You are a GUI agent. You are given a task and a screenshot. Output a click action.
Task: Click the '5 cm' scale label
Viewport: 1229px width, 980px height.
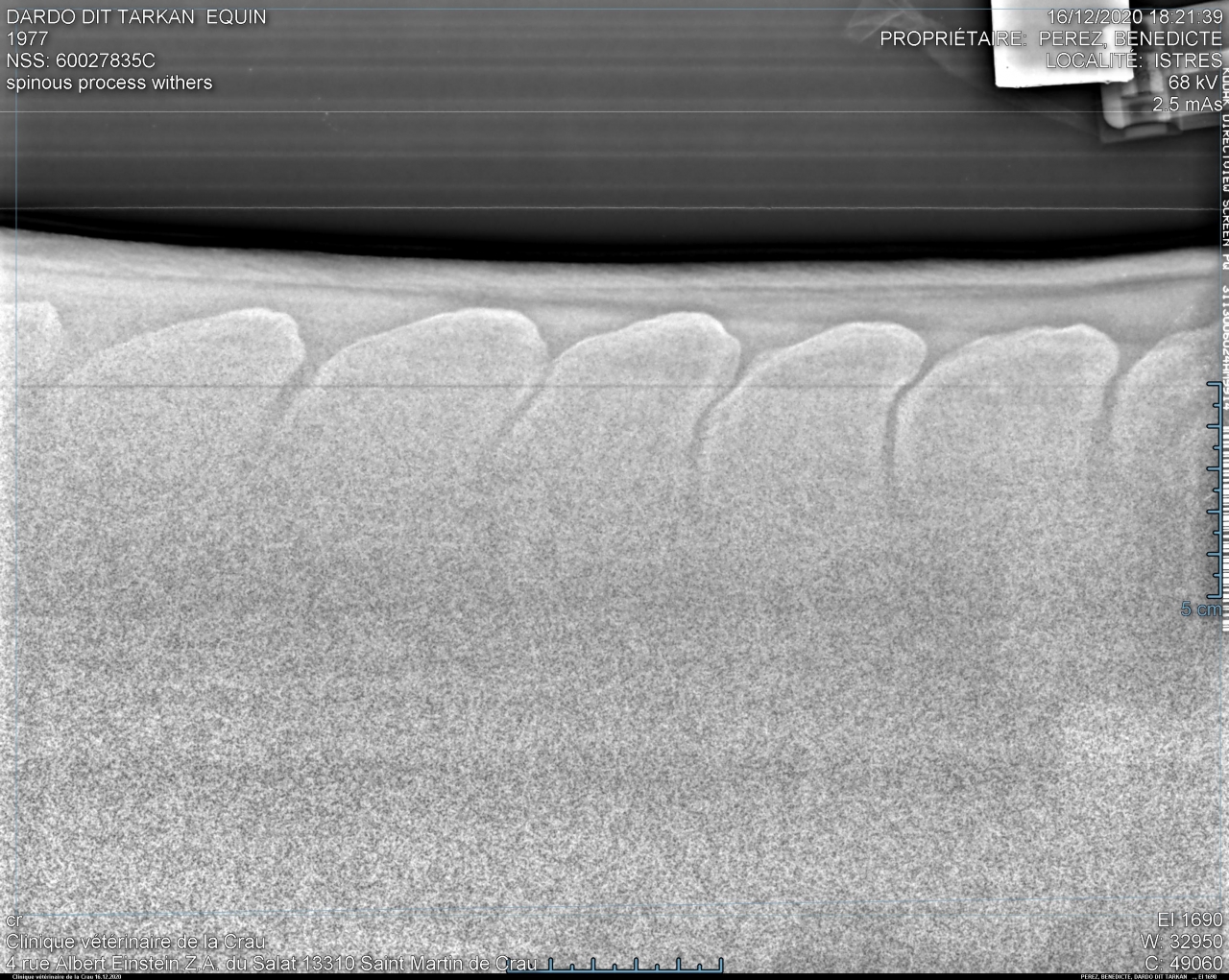pyautogui.click(x=1200, y=609)
